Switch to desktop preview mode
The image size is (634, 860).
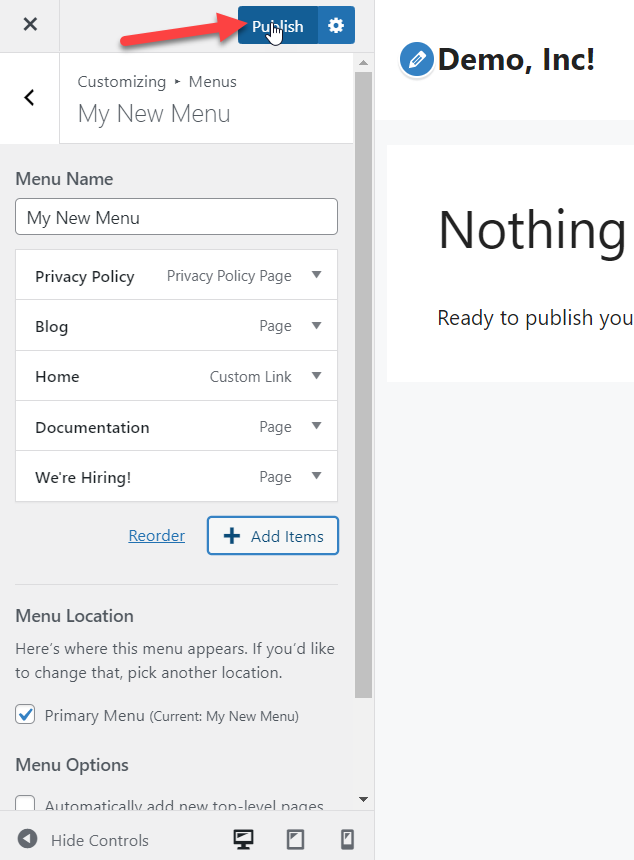pos(243,840)
